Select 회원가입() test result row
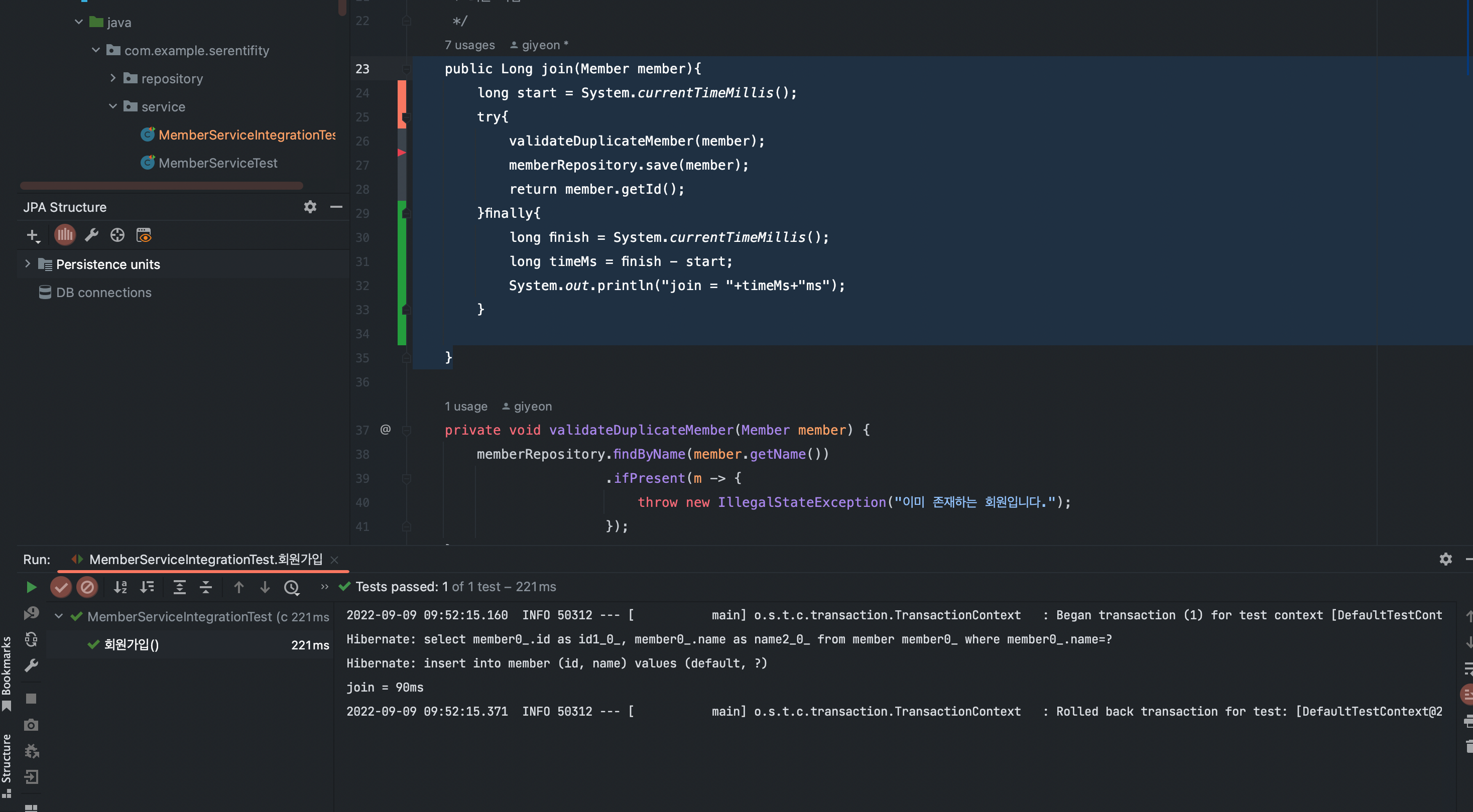The height and width of the screenshot is (812, 1473). (190, 644)
